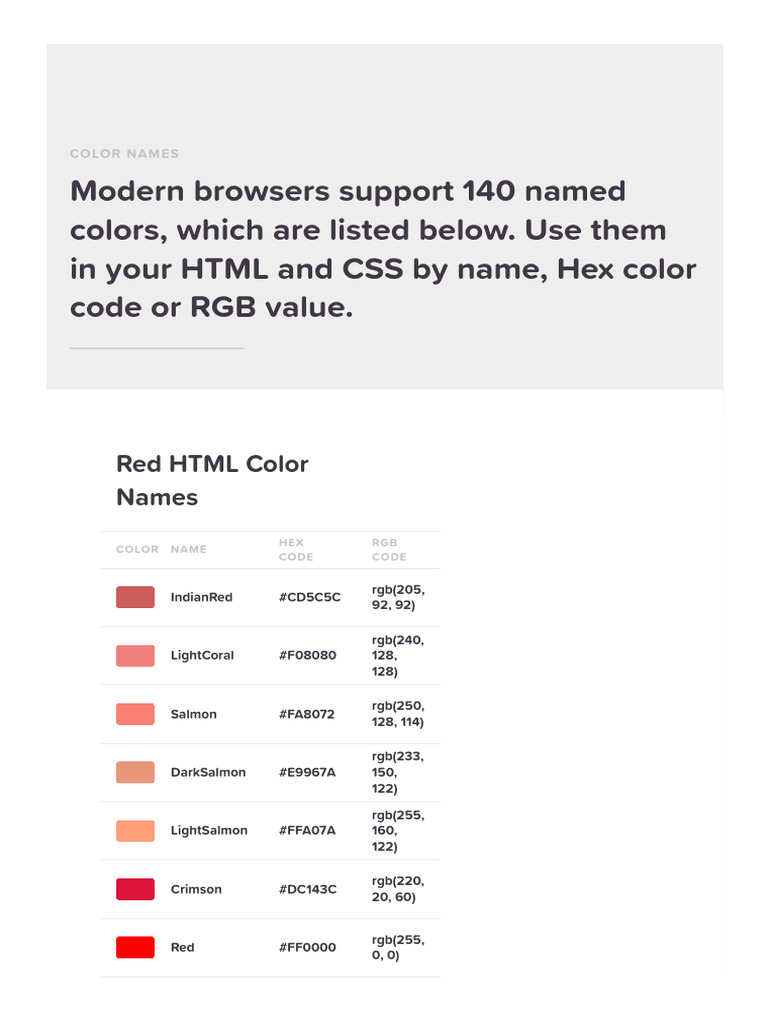Select the rgb(255, 160, 122) value
768x1024 pixels.
(x=397, y=830)
